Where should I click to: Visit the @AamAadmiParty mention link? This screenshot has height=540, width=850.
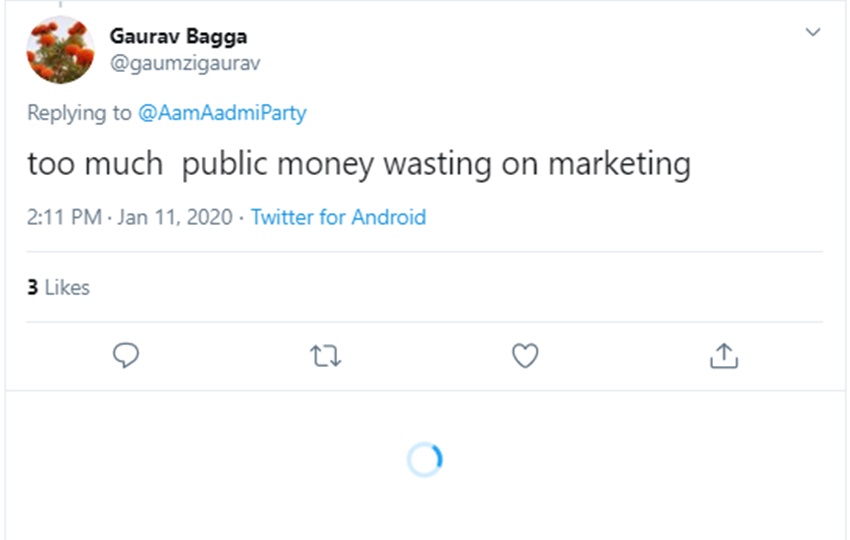coord(222,113)
